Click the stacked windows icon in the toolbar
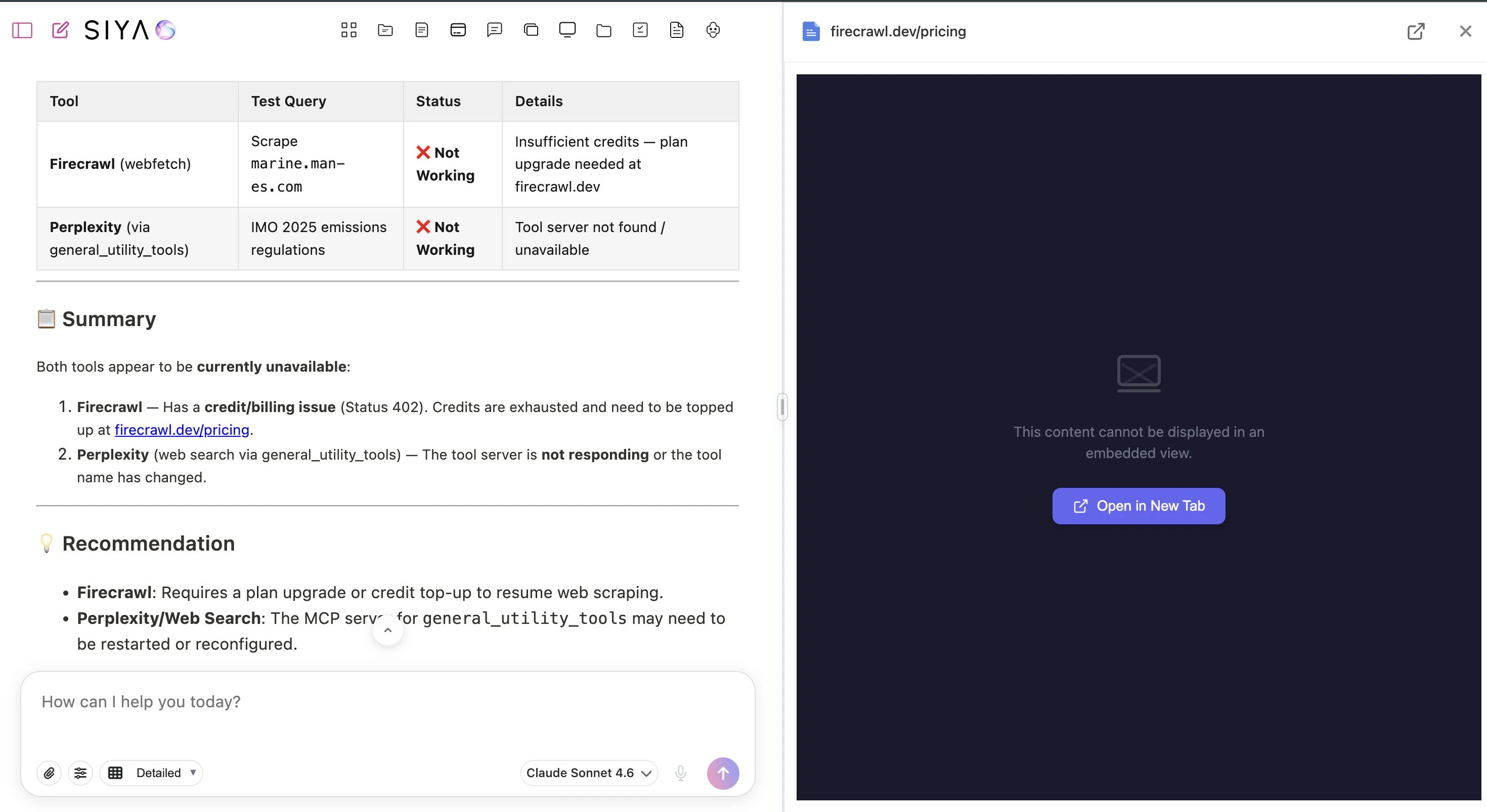Viewport: 1487px width, 812px height. click(531, 30)
